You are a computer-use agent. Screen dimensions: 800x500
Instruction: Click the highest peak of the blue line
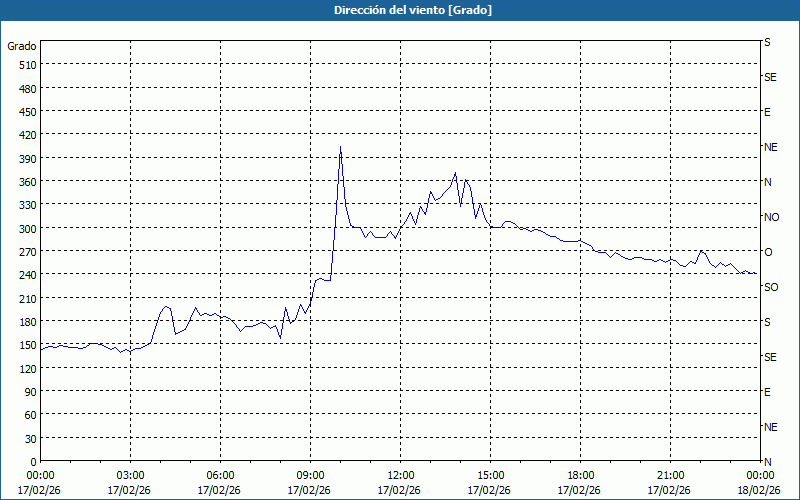click(x=340, y=147)
